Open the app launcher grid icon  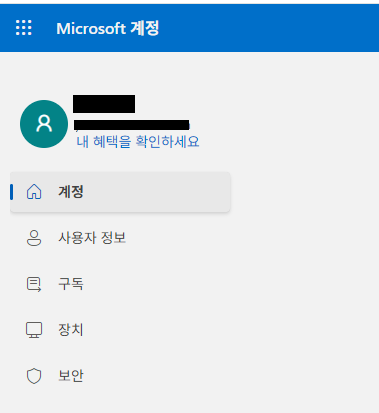coord(24,28)
